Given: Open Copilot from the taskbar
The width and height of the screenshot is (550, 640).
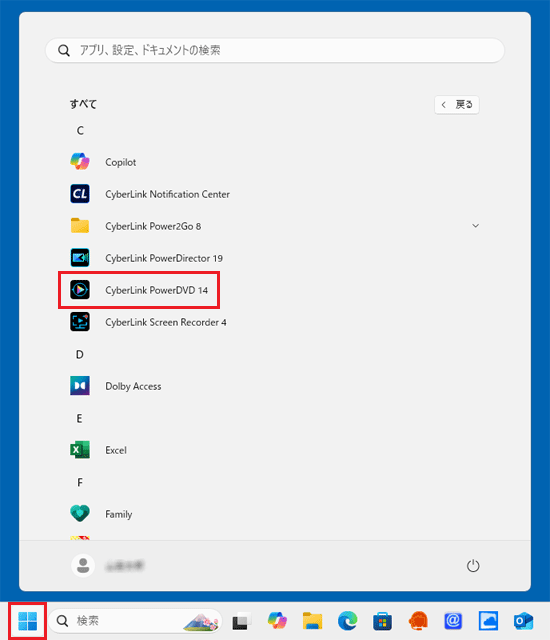Looking at the screenshot, I should (x=277, y=621).
